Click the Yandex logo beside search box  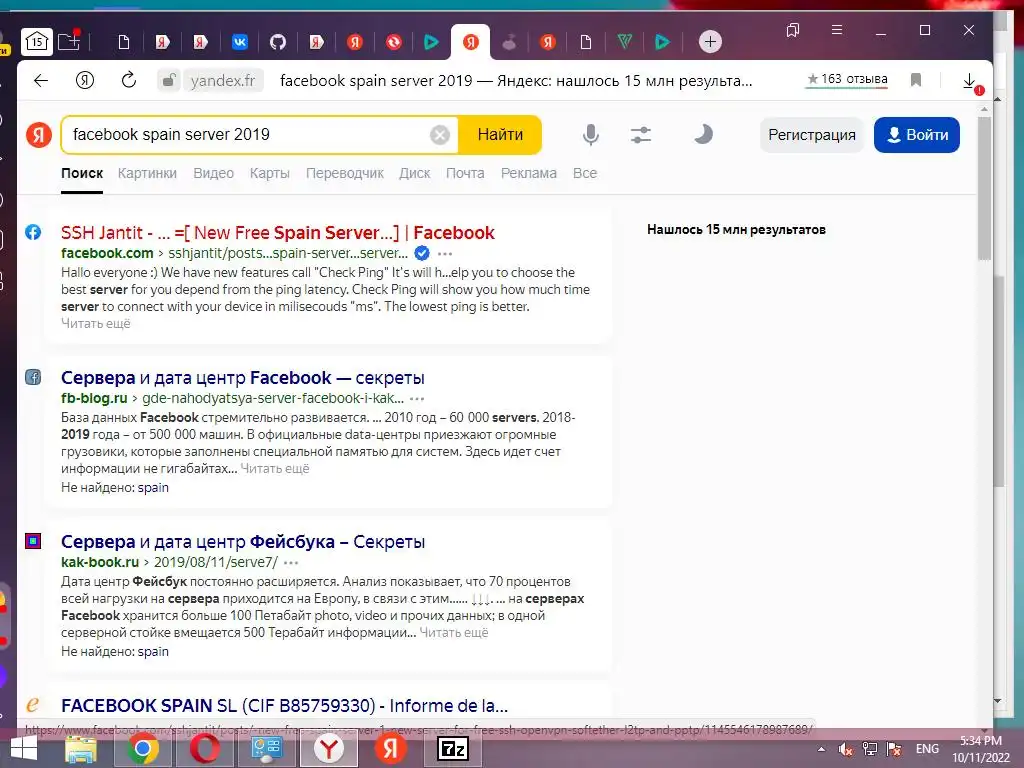coord(39,135)
